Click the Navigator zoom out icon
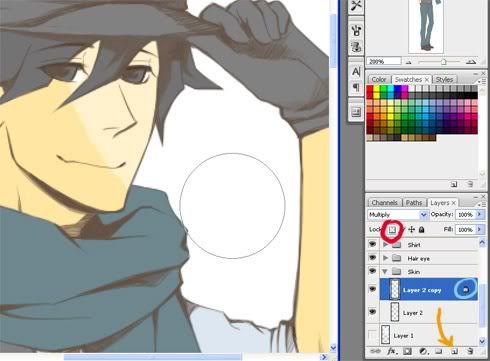Viewport: 490px width, 361px height. (409, 62)
